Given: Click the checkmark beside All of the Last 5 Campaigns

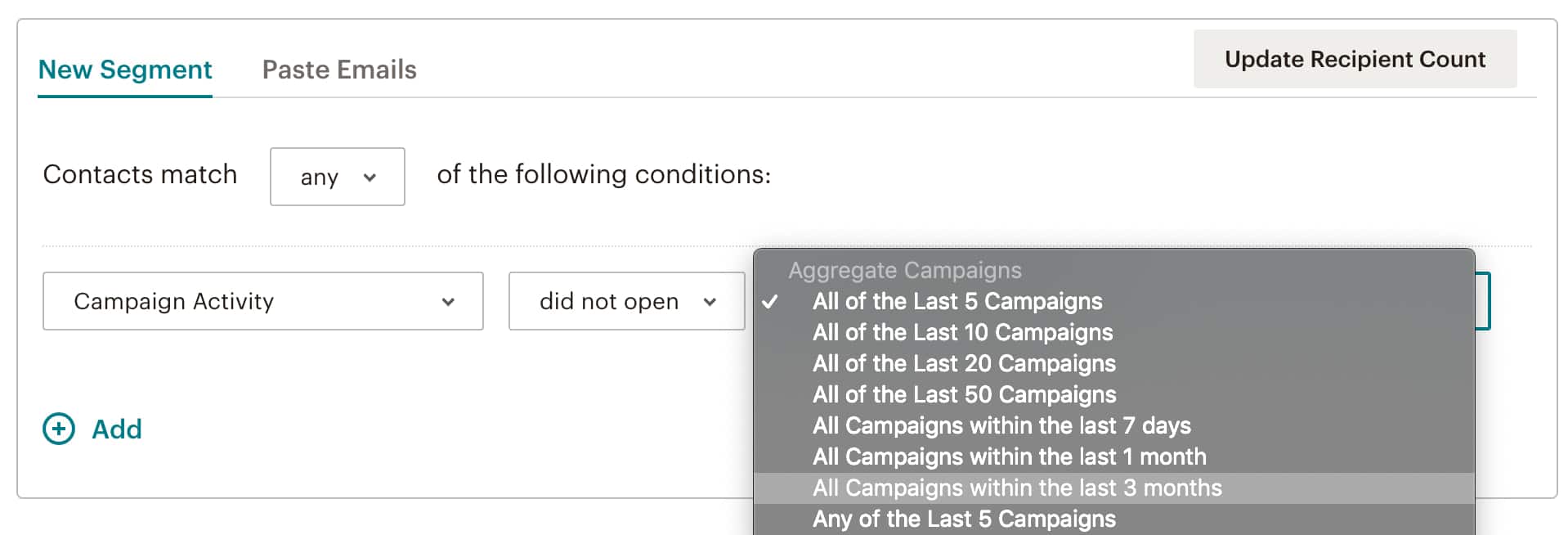Looking at the screenshot, I should tap(769, 302).
